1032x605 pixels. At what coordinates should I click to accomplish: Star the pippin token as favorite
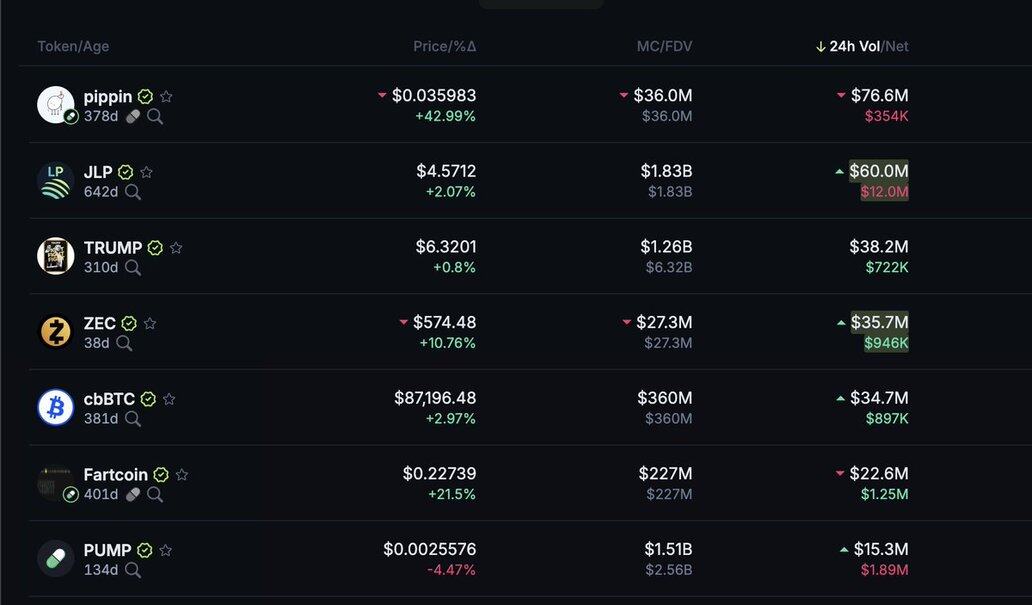coord(166,97)
